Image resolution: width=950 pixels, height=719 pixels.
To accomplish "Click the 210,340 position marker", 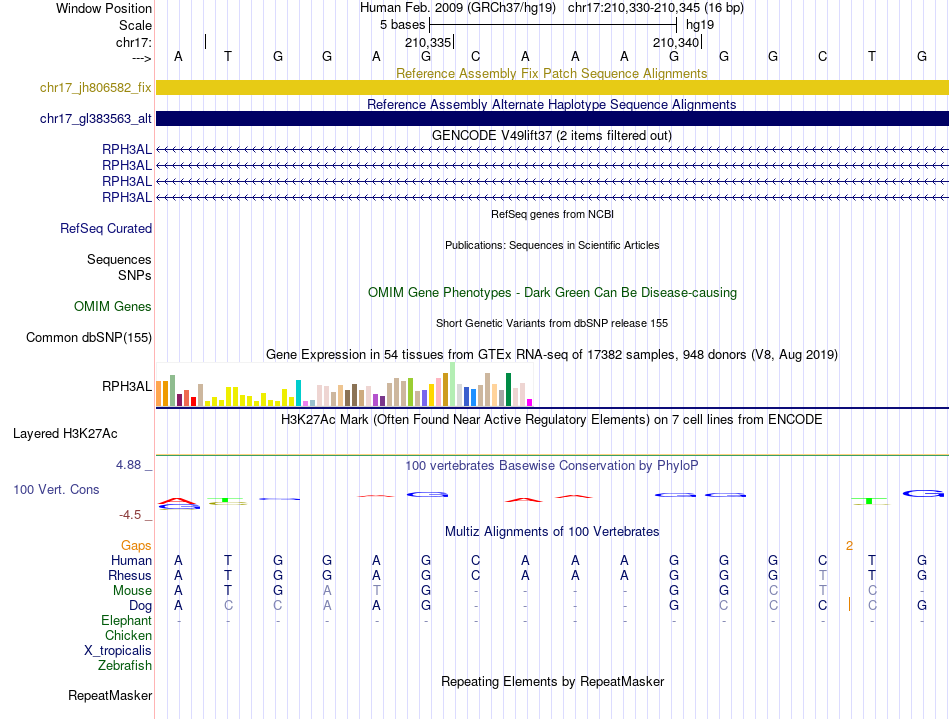I will pyautogui.click(x=676, y=42).
